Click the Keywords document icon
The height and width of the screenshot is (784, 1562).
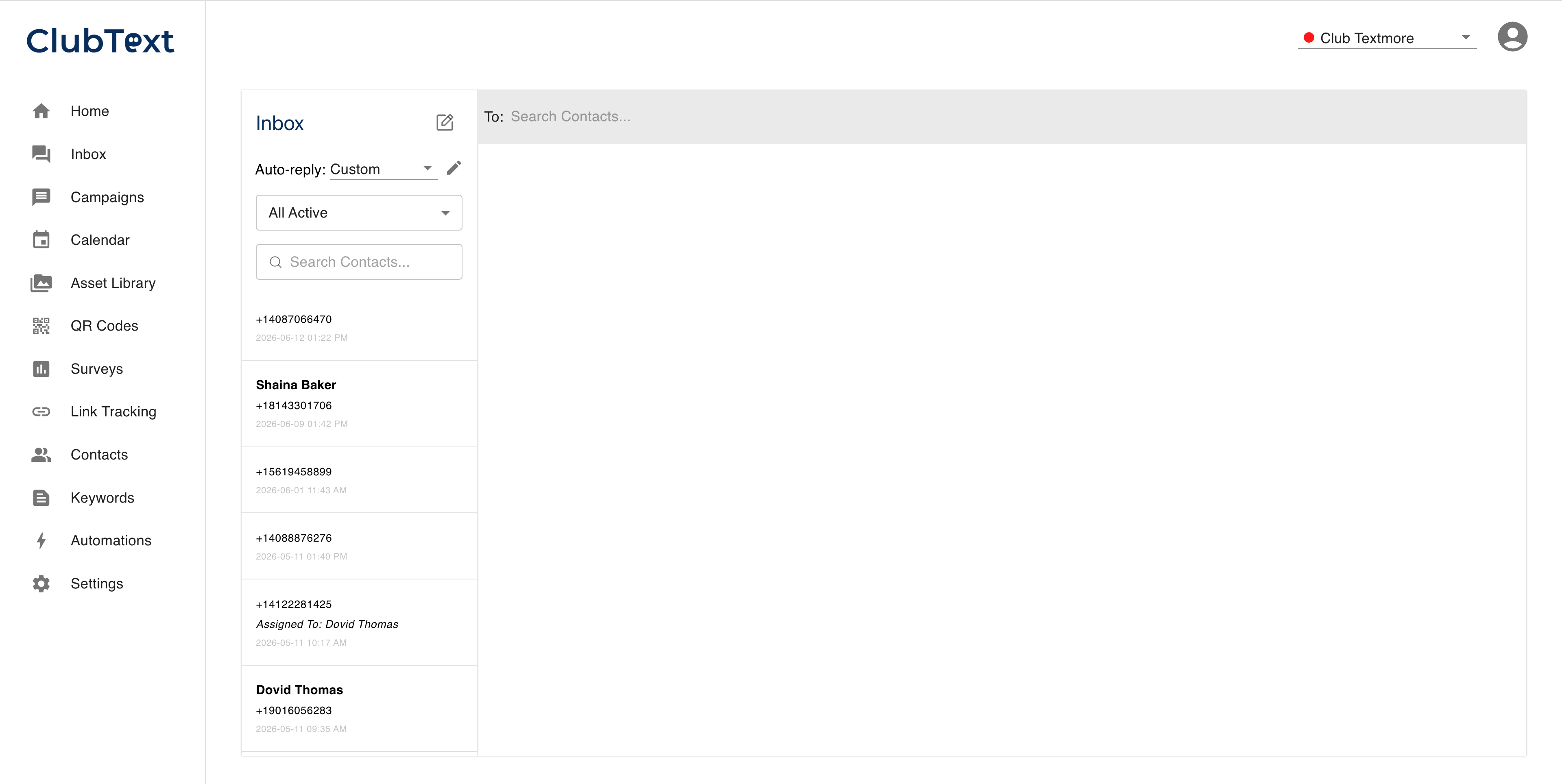point(41,498)
